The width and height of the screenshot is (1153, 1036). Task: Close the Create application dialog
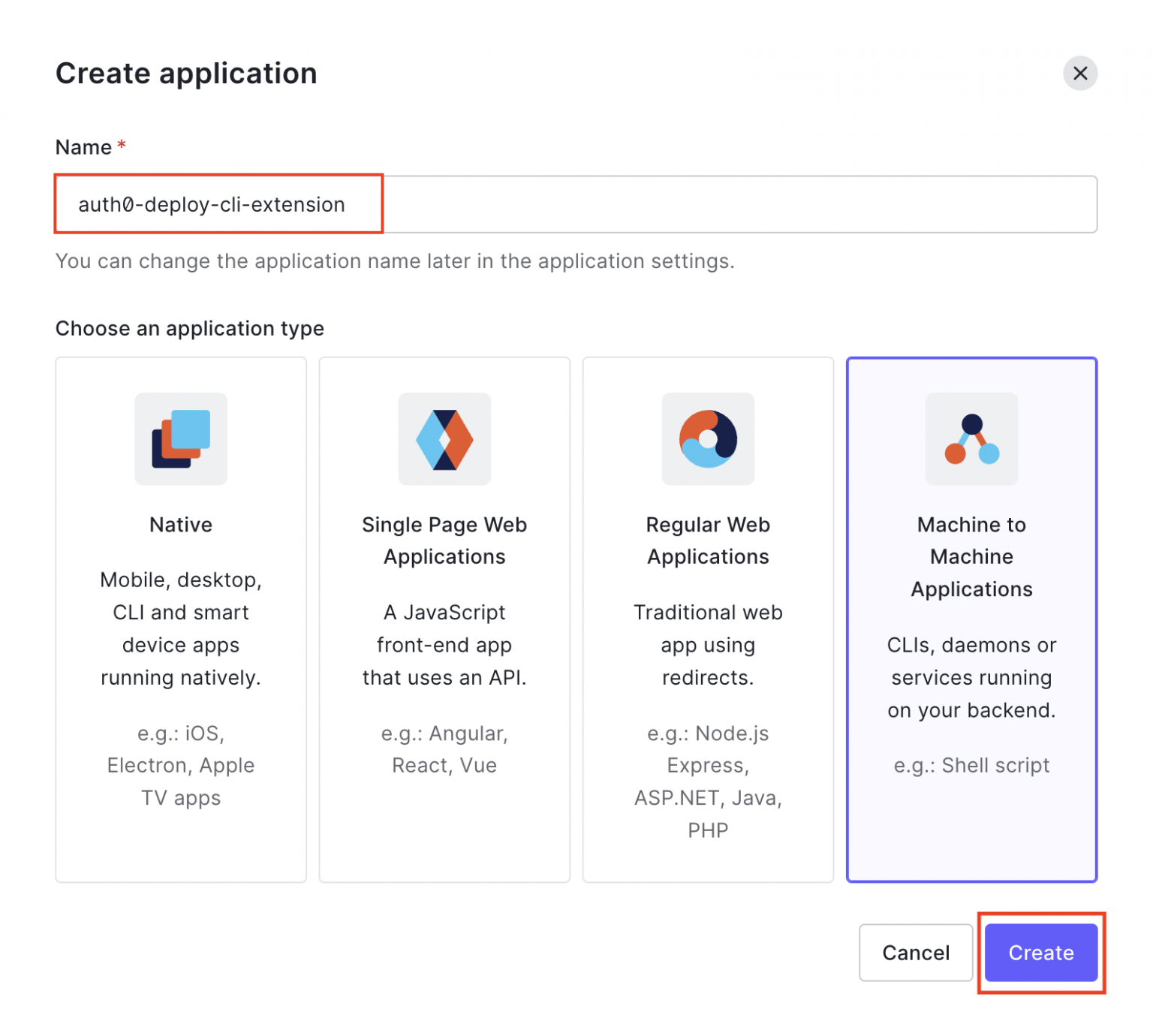pyautogui.click(x=1079, y=74)
